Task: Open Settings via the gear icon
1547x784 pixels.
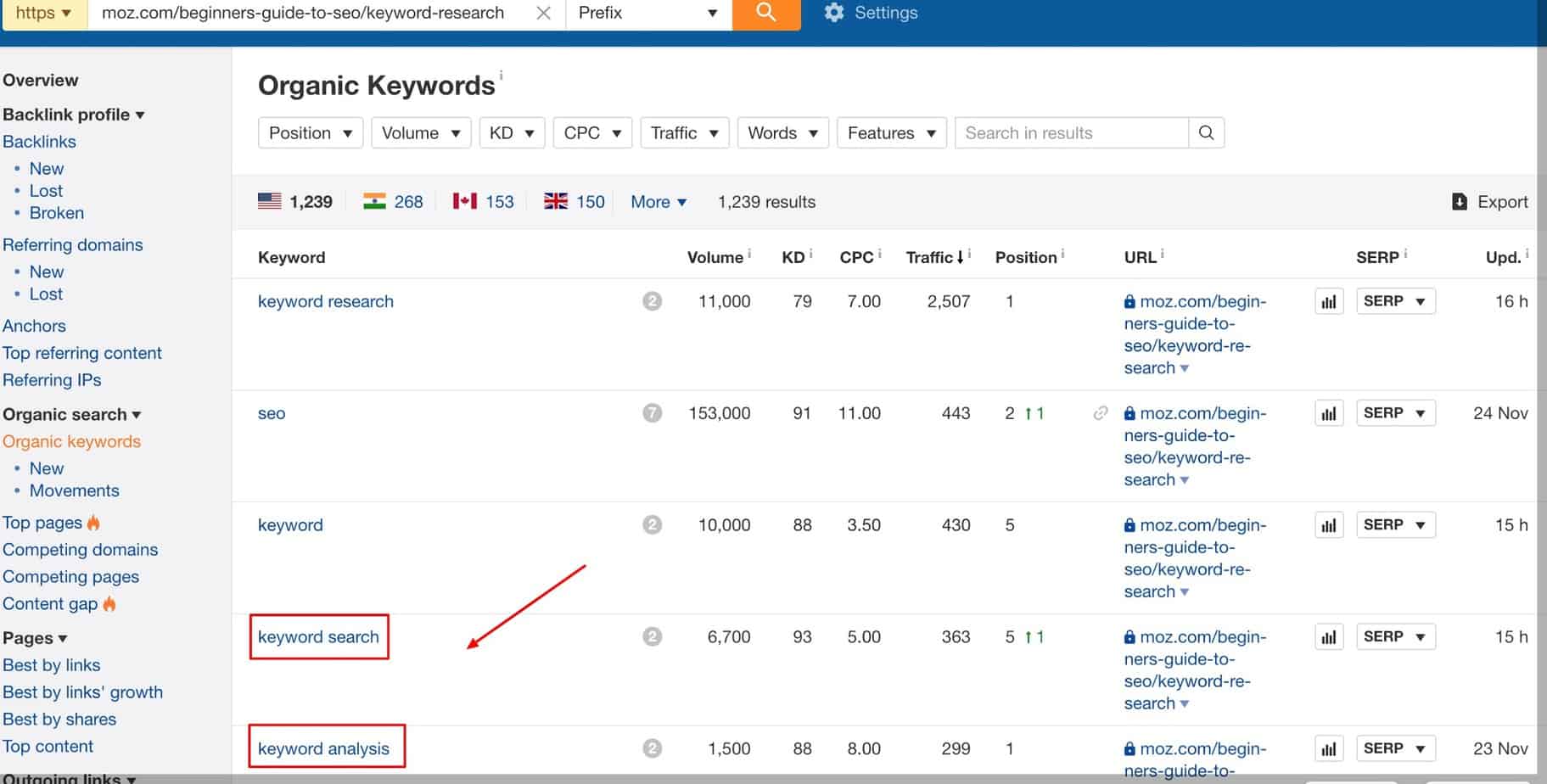Action: click(x=834, y=13)
